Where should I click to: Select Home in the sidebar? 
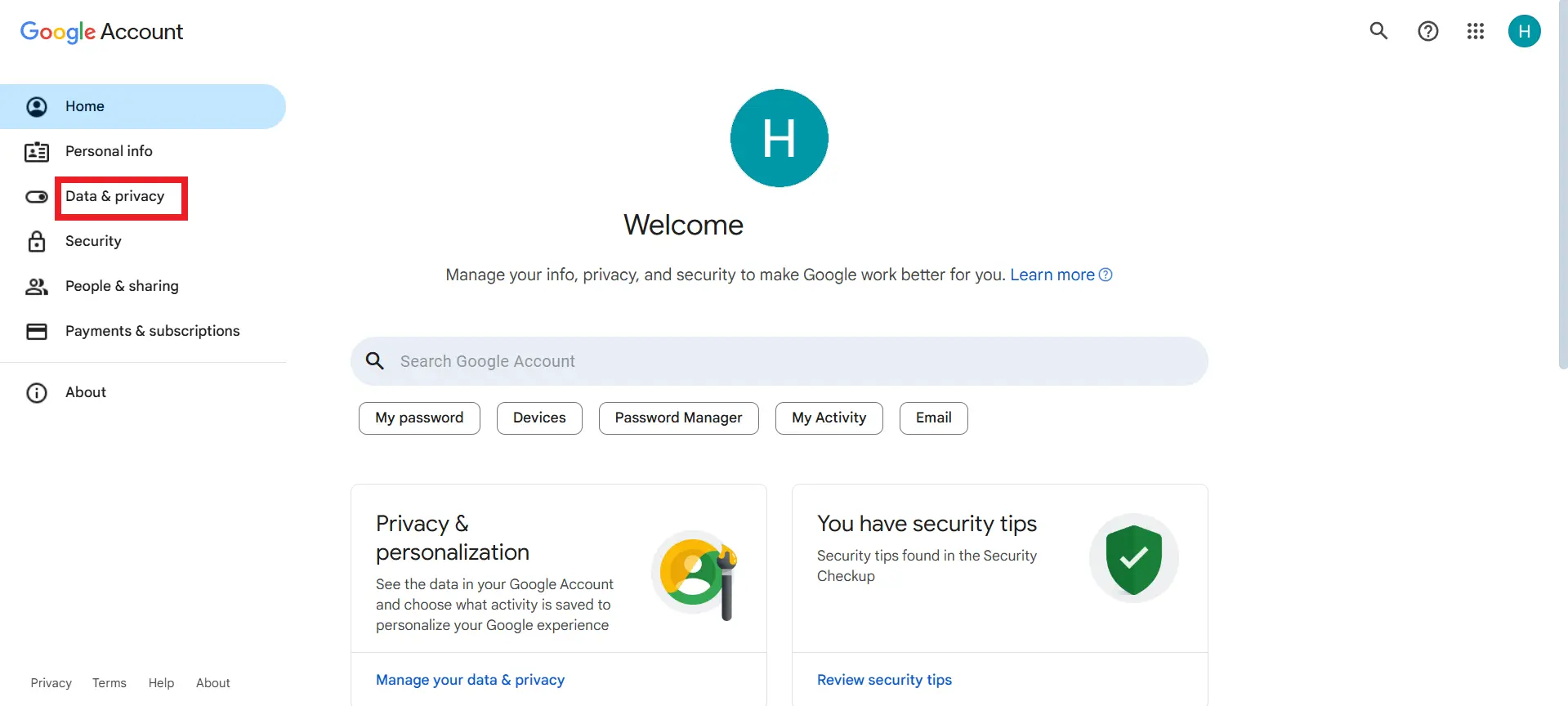143,106
